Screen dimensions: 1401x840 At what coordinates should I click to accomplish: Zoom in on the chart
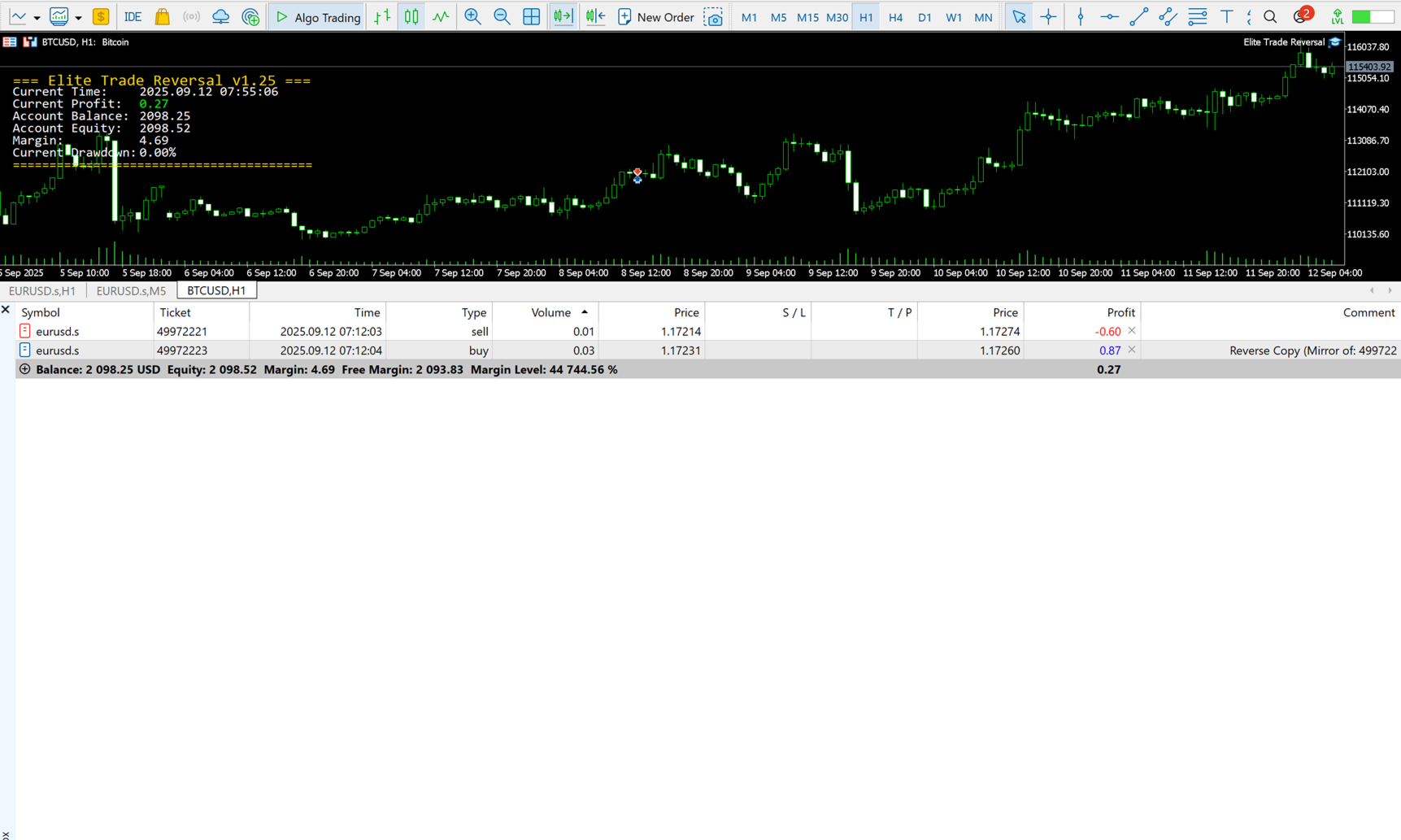(472, 16)
